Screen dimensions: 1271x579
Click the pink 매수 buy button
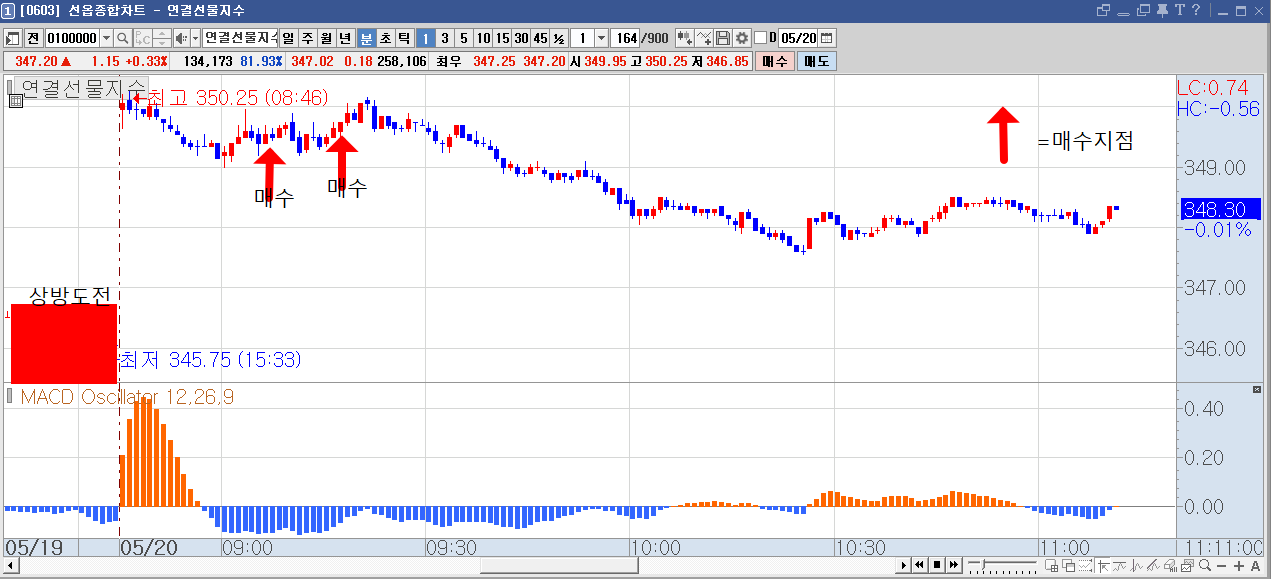(x=774, y=61)
